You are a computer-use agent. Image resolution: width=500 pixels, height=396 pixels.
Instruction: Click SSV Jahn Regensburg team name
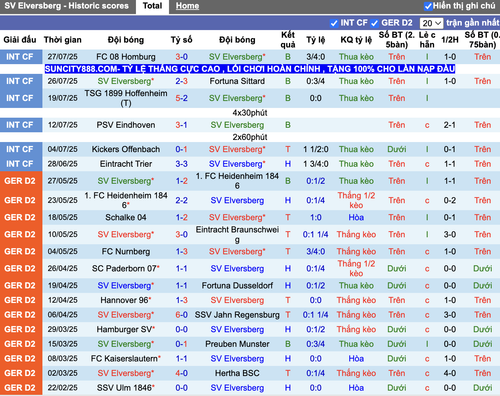[x=237, y=315]
